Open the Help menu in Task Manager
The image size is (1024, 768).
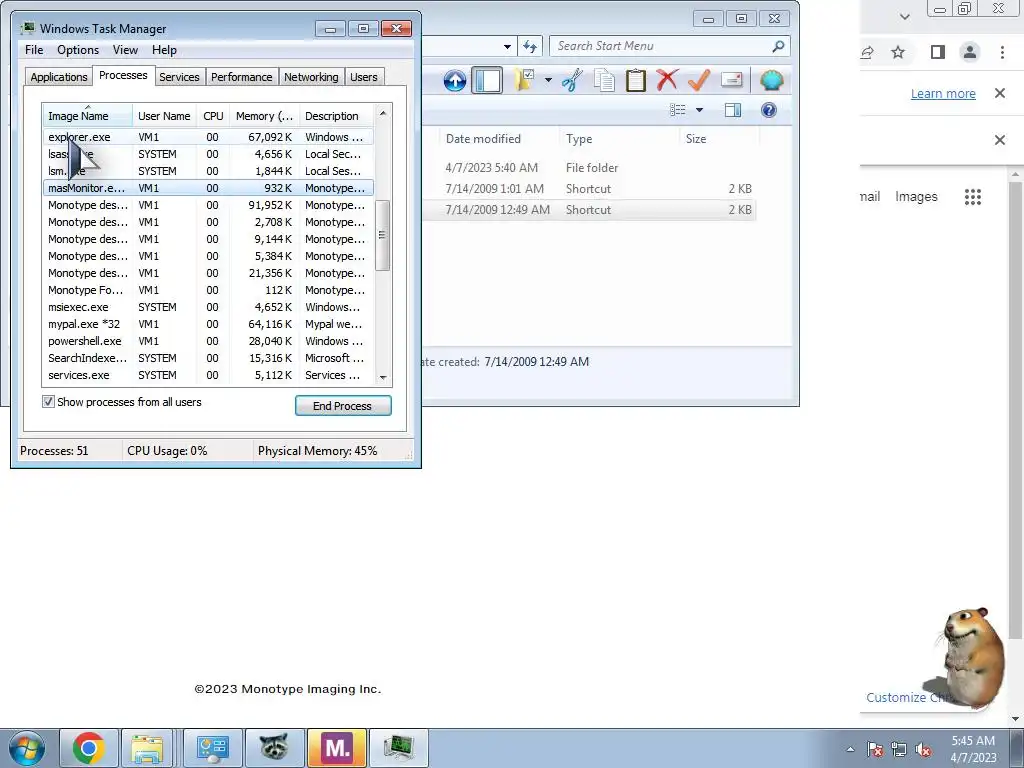pos(164,50)
